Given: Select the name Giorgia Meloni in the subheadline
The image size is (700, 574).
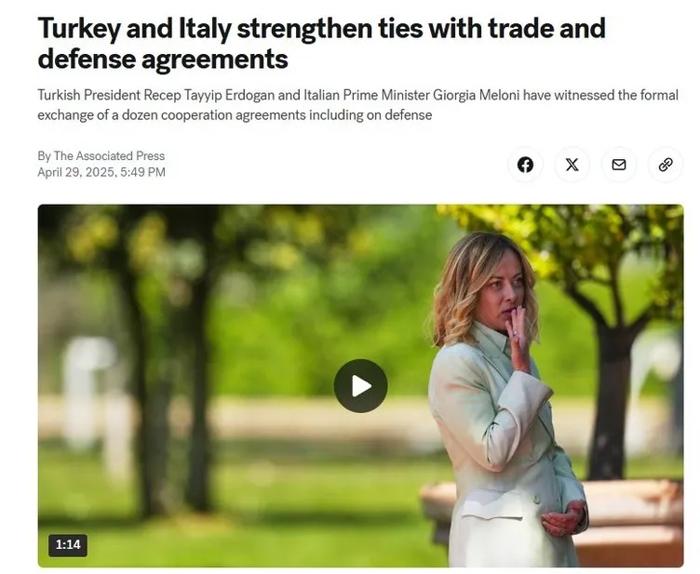Looking at the screenshot, I should click(476, 96).
